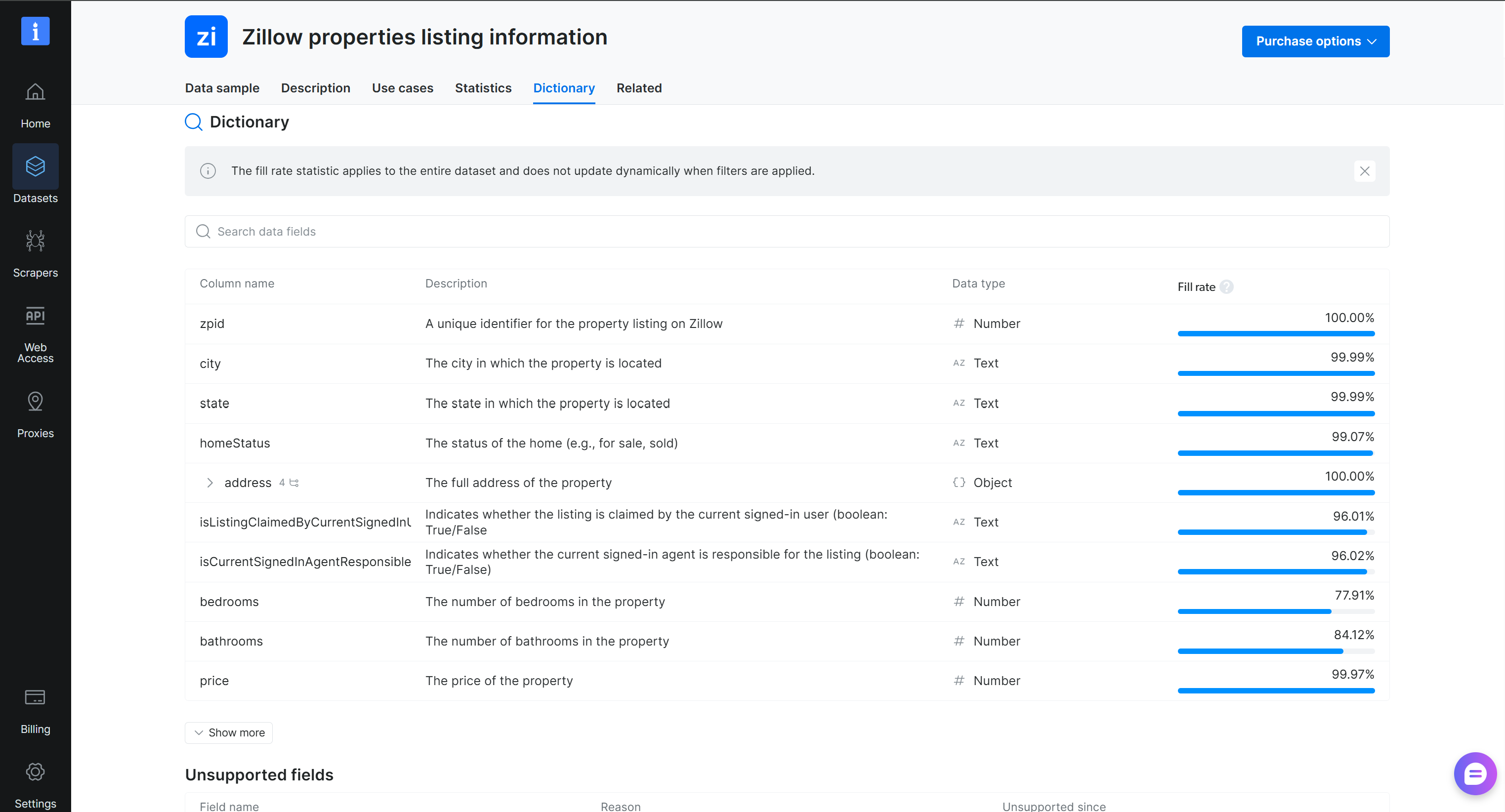This screenshot has height=812, width=1505.
Task: Open Billing card icon
Action: click(x=35, y=697)
